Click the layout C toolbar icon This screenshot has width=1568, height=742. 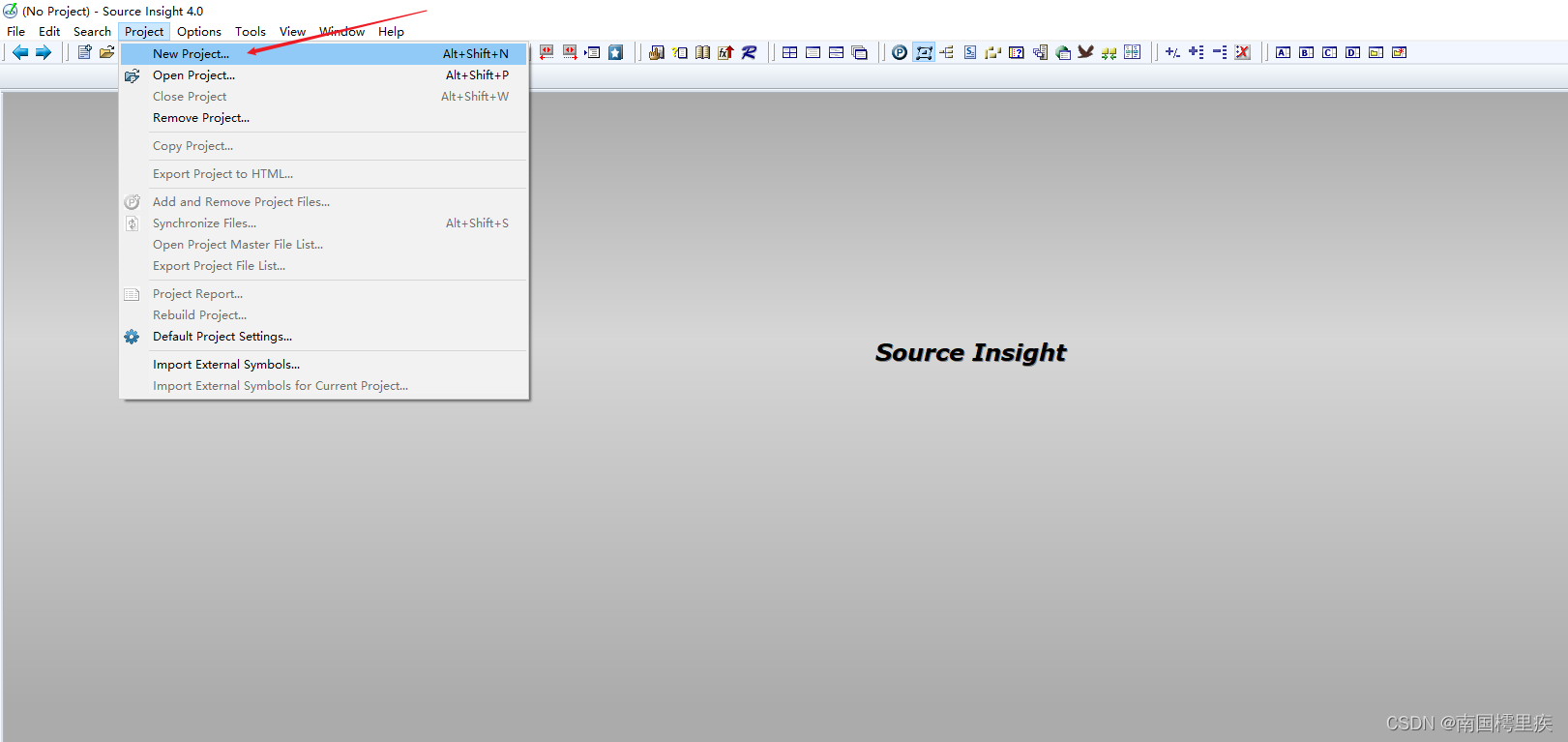(x=1330, y=52)
